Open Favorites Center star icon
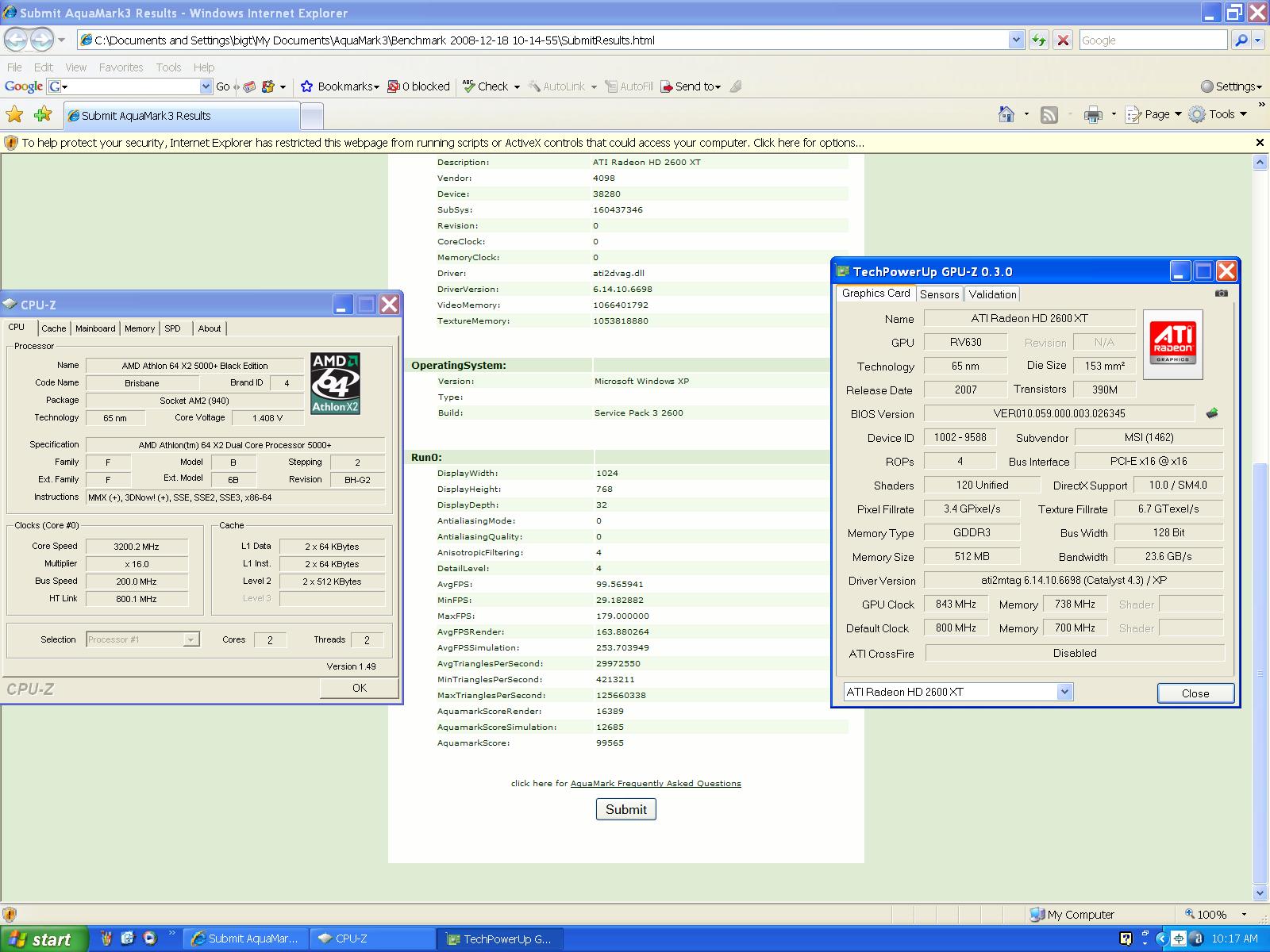The image size is (1270, 952). (x=14, y=115)
